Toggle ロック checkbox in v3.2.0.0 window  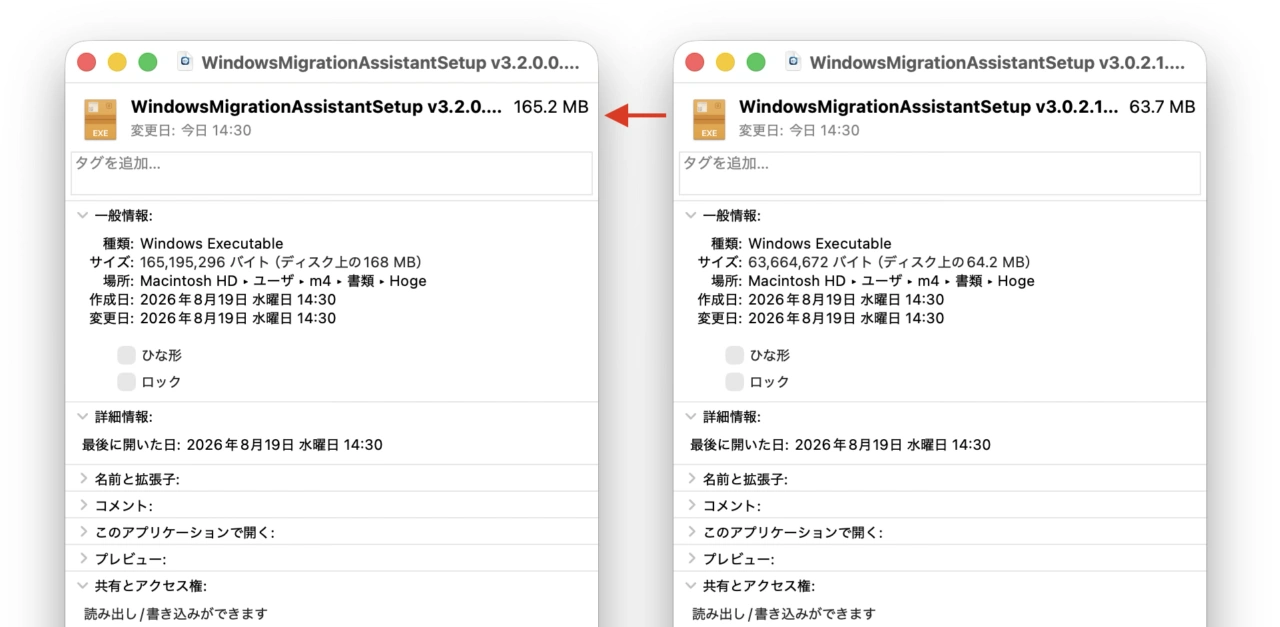coord(126,381)
